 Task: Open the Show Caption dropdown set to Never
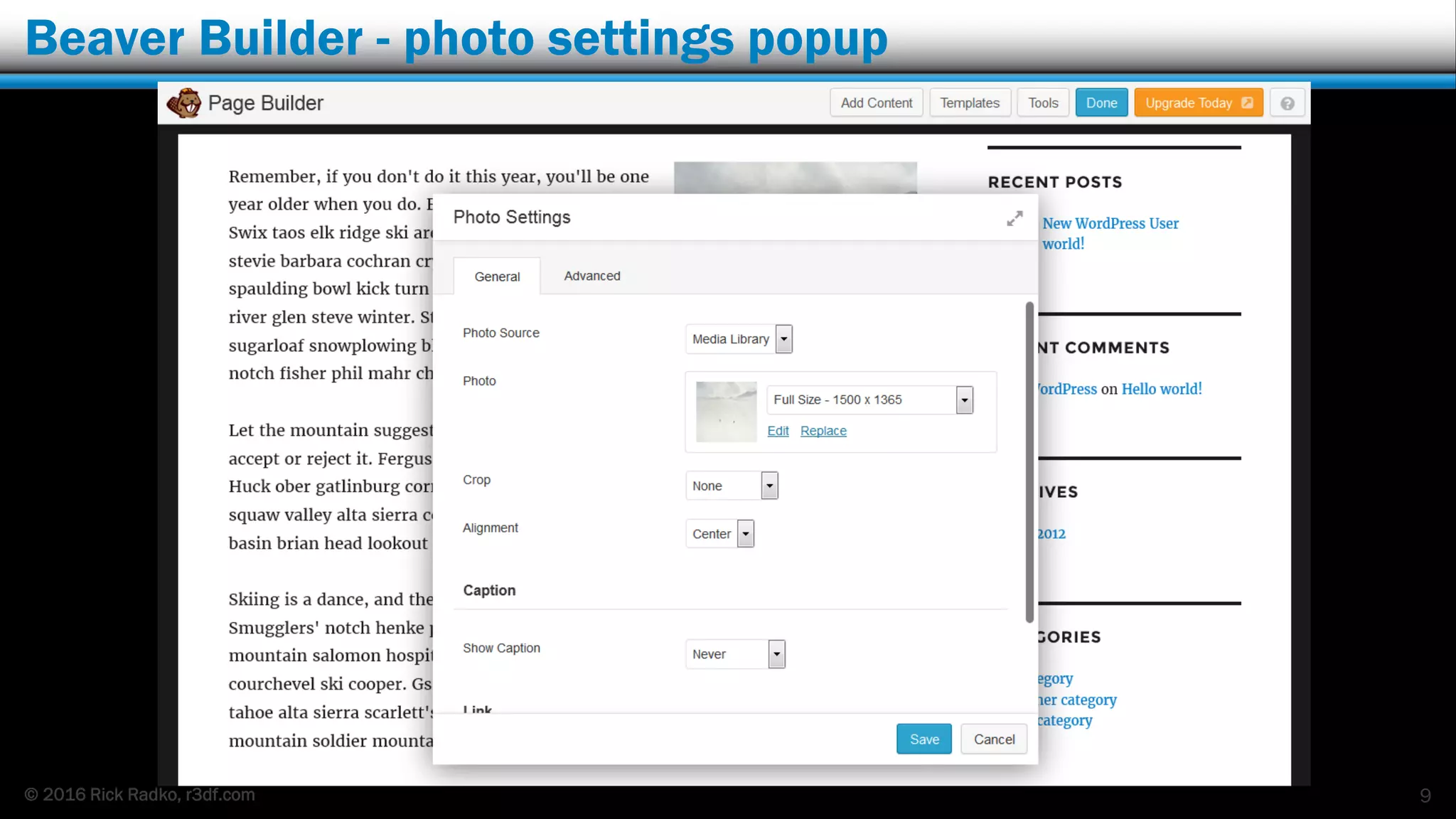coord(735,654)
